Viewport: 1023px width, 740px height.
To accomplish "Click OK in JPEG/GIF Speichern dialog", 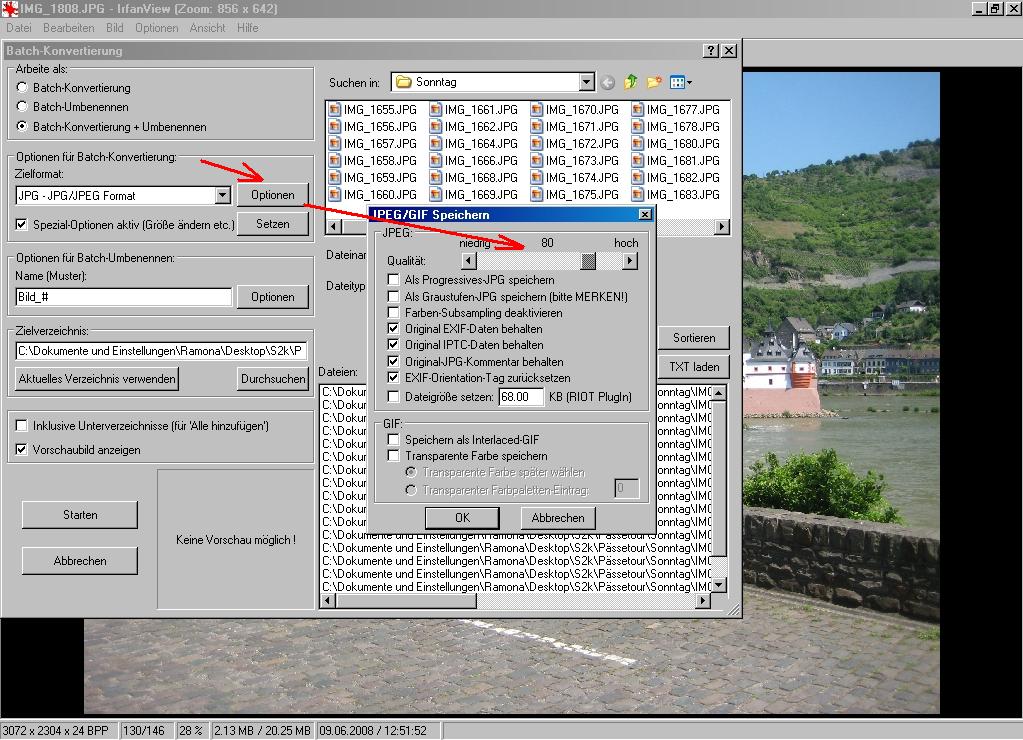I will point(461,518).
